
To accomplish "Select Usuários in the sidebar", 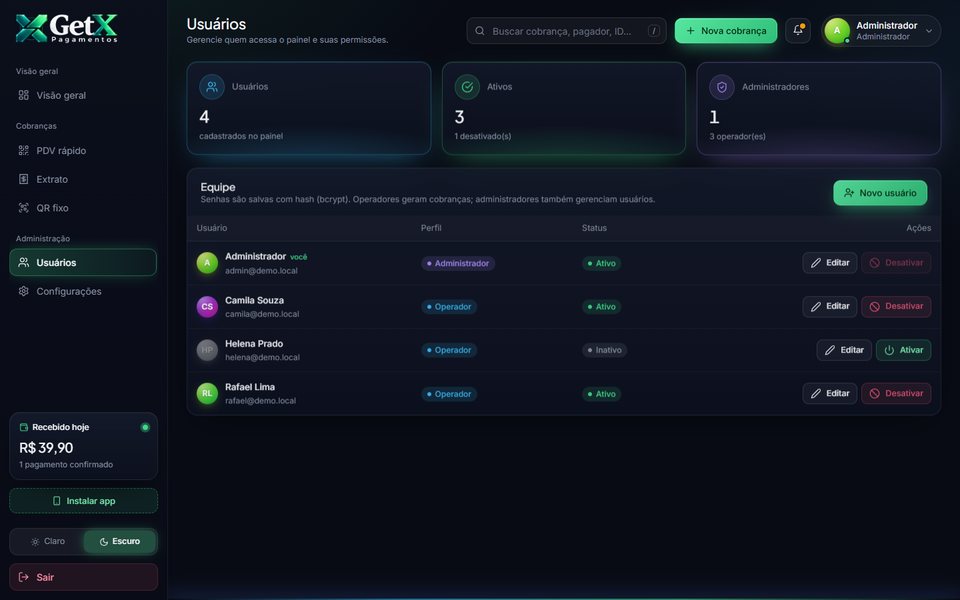I will click(x=83, y=263).
